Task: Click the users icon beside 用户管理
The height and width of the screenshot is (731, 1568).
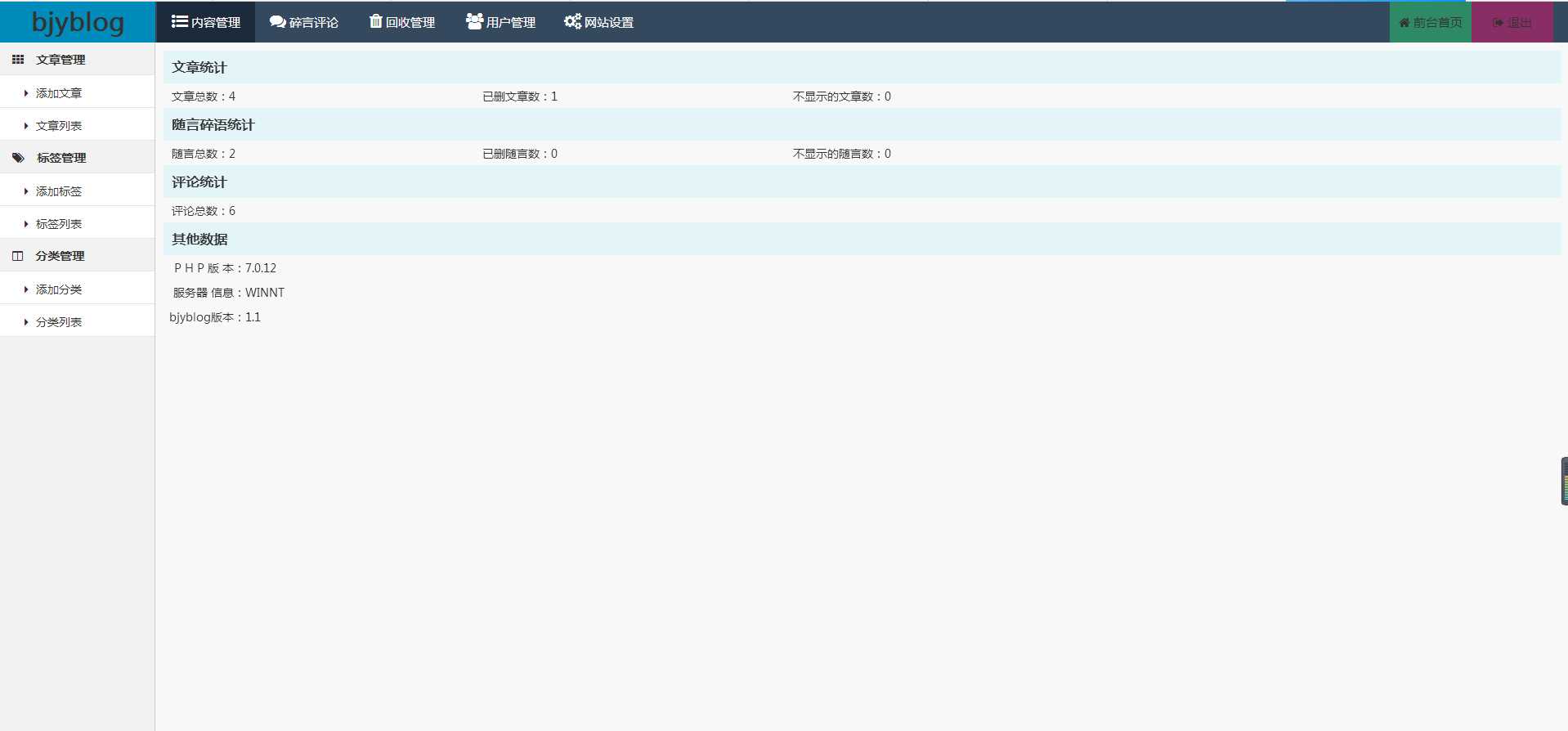Action: 474,21
